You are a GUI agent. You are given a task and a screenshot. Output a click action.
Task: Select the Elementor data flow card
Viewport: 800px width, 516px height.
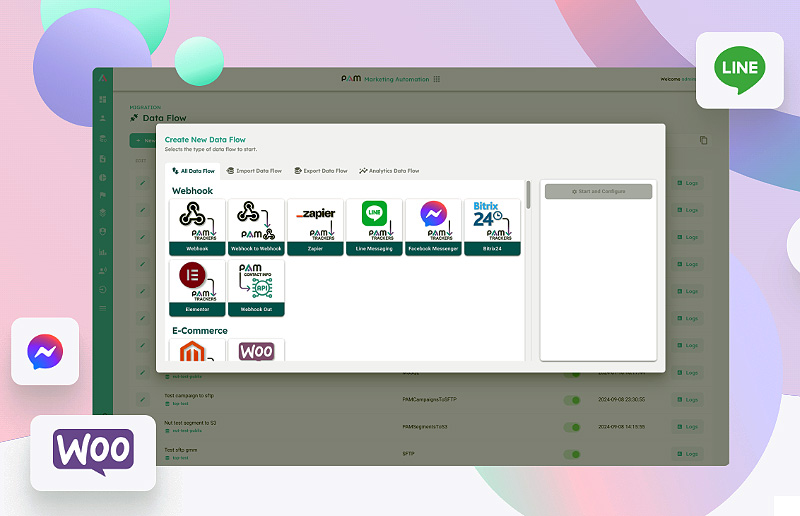(x=197, y=288)
